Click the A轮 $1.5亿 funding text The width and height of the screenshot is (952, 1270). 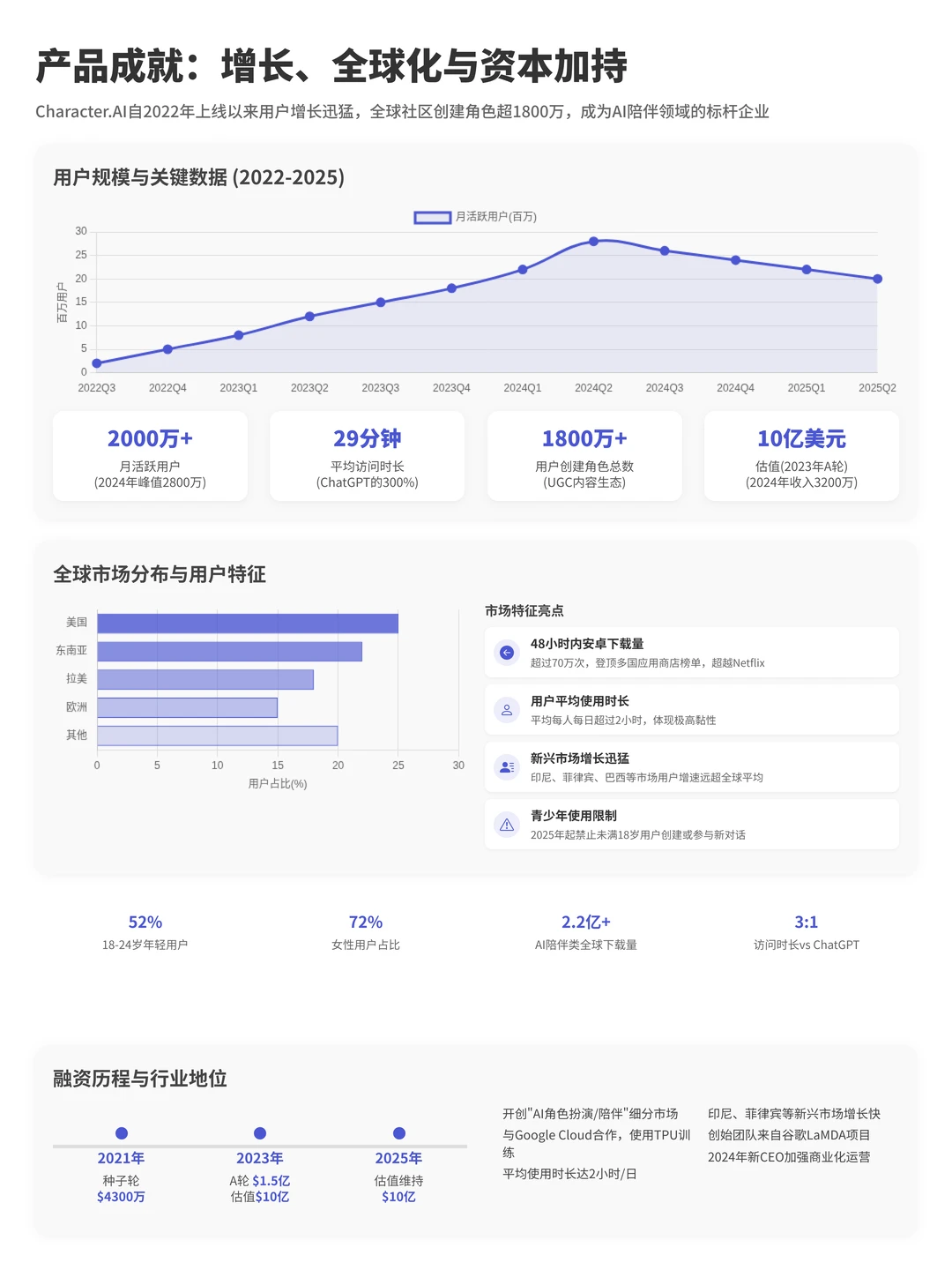tap(260, 1181)
